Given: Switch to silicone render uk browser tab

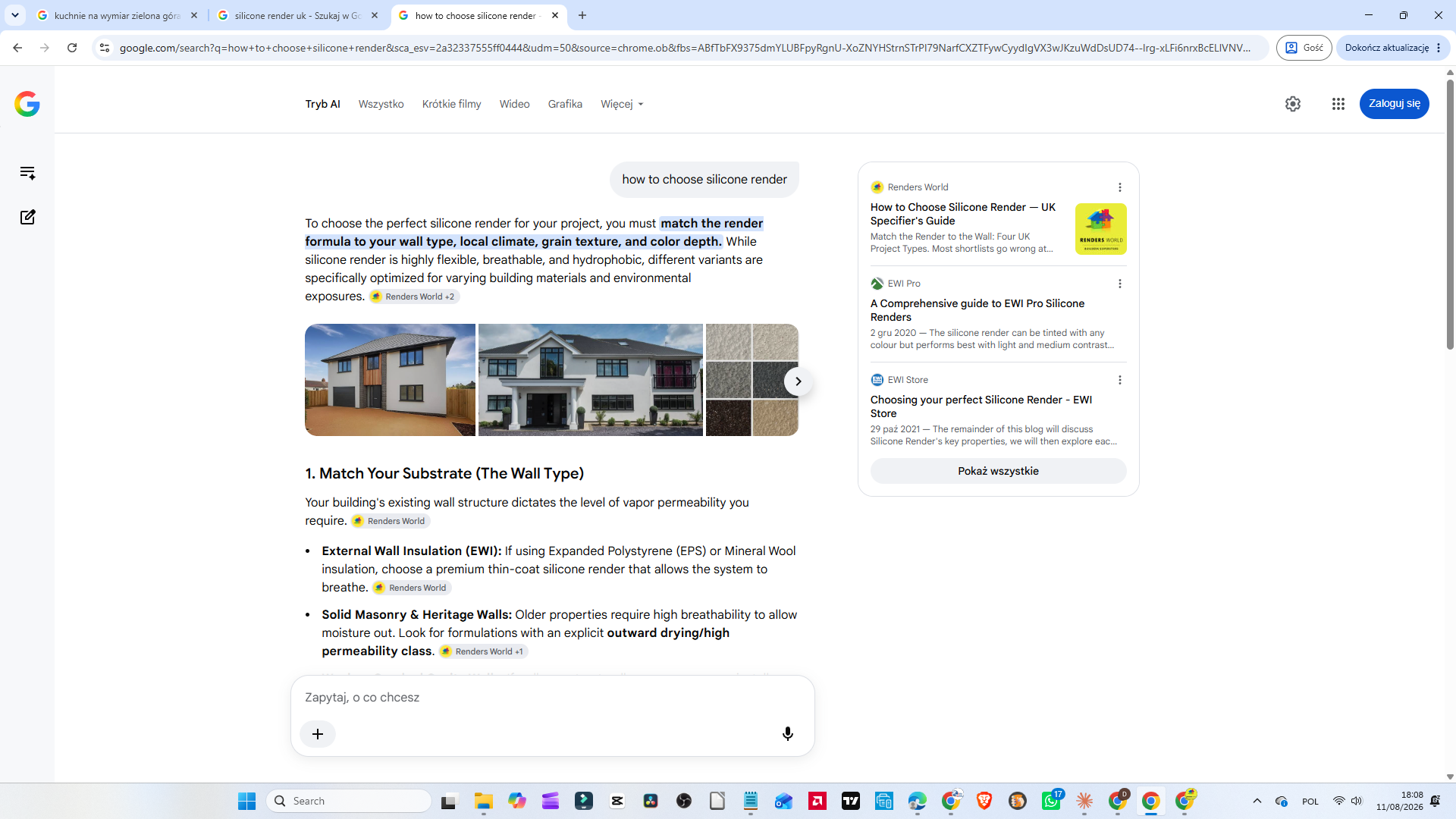Looking at the screenshot, I should 297,15.
